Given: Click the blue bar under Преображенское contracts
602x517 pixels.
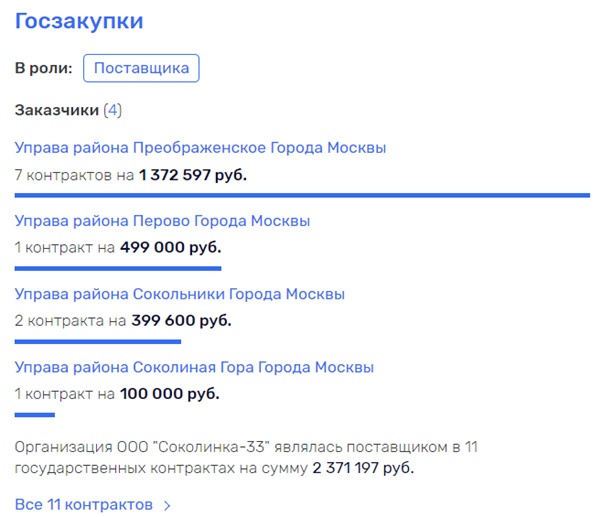Looking at the screenshot, I should (x=302, y=195).
